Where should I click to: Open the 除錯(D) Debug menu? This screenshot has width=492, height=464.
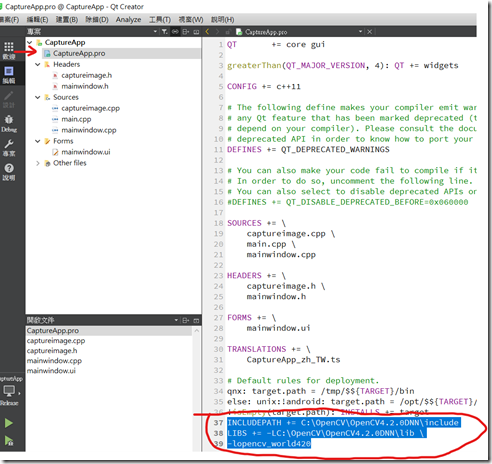97,20
